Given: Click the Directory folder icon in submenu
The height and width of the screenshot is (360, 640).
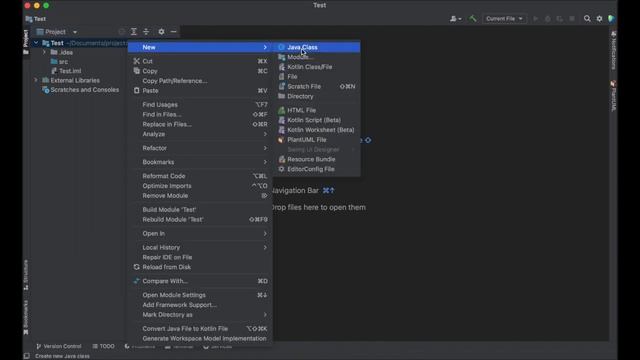Looking at the screenshot, I should (281, 96).
